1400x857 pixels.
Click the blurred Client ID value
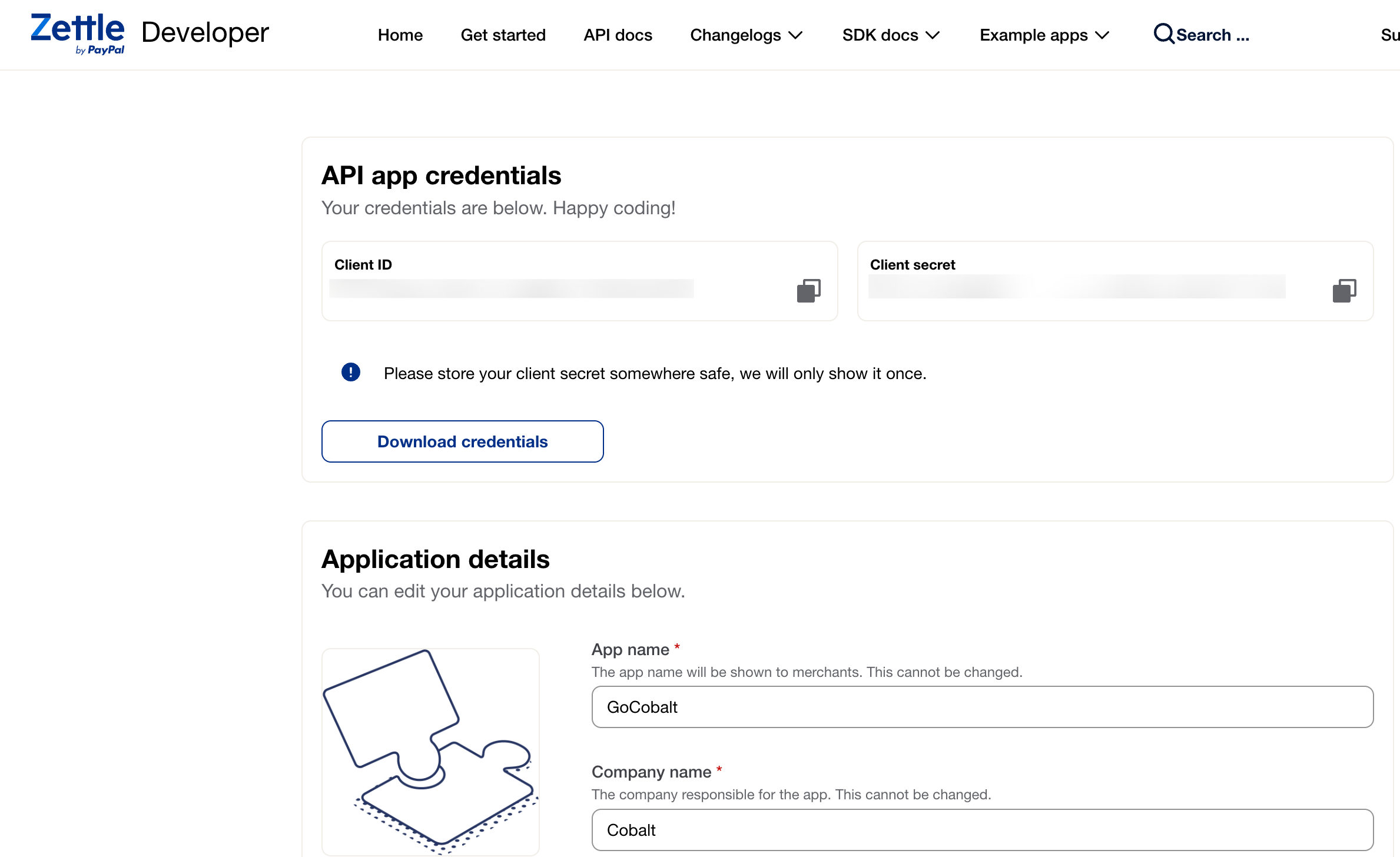(511, 288)
